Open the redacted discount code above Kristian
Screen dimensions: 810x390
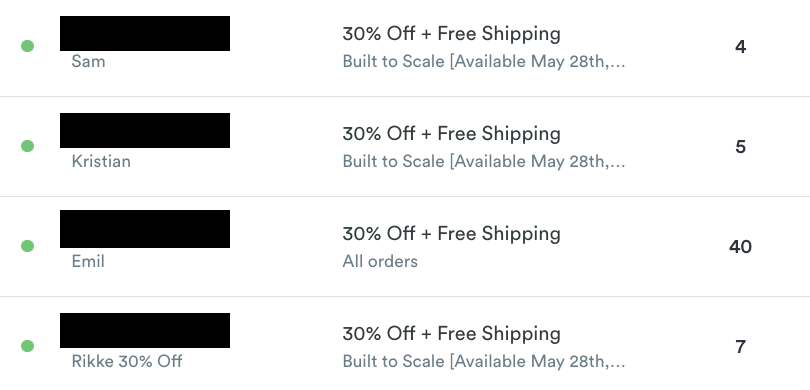[x=145, y=131]
